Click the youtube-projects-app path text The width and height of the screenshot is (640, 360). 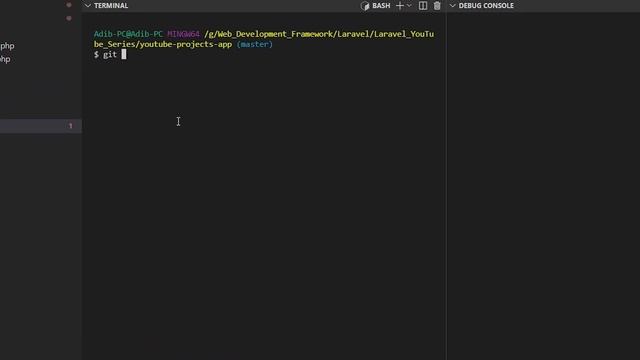186,44
